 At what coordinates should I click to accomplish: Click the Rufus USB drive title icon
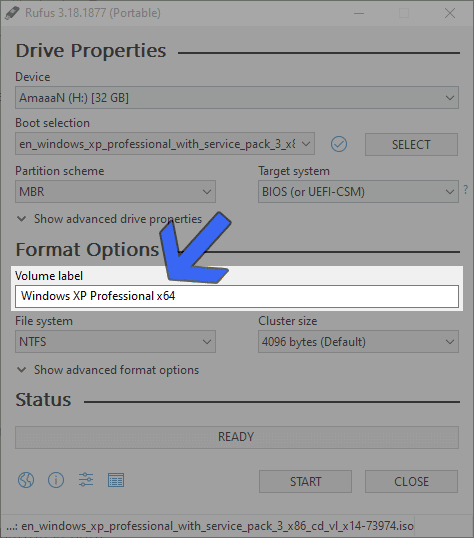click(13, 13)
